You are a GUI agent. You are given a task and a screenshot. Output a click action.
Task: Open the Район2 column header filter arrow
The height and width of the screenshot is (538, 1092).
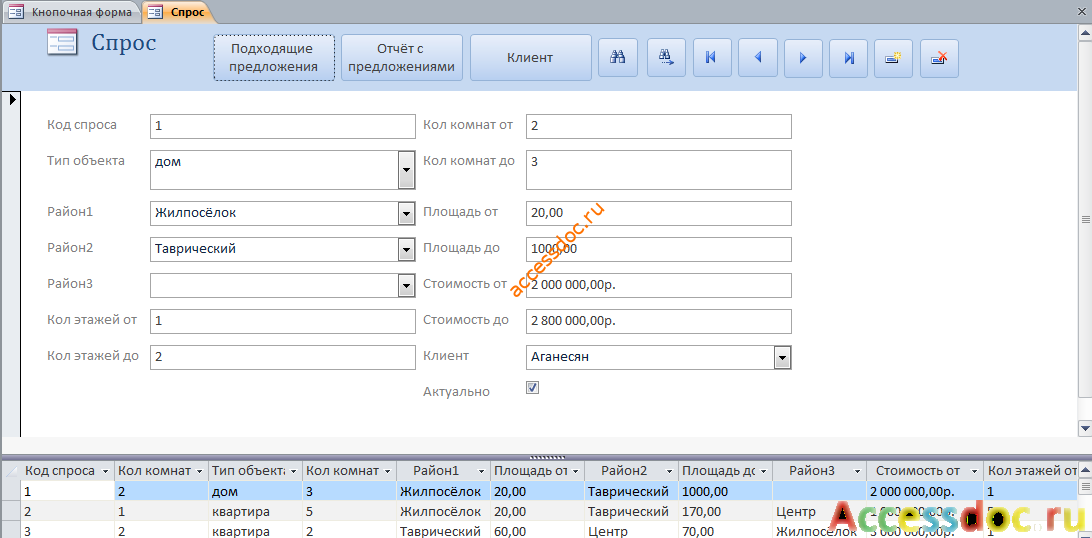click(670, 471)
